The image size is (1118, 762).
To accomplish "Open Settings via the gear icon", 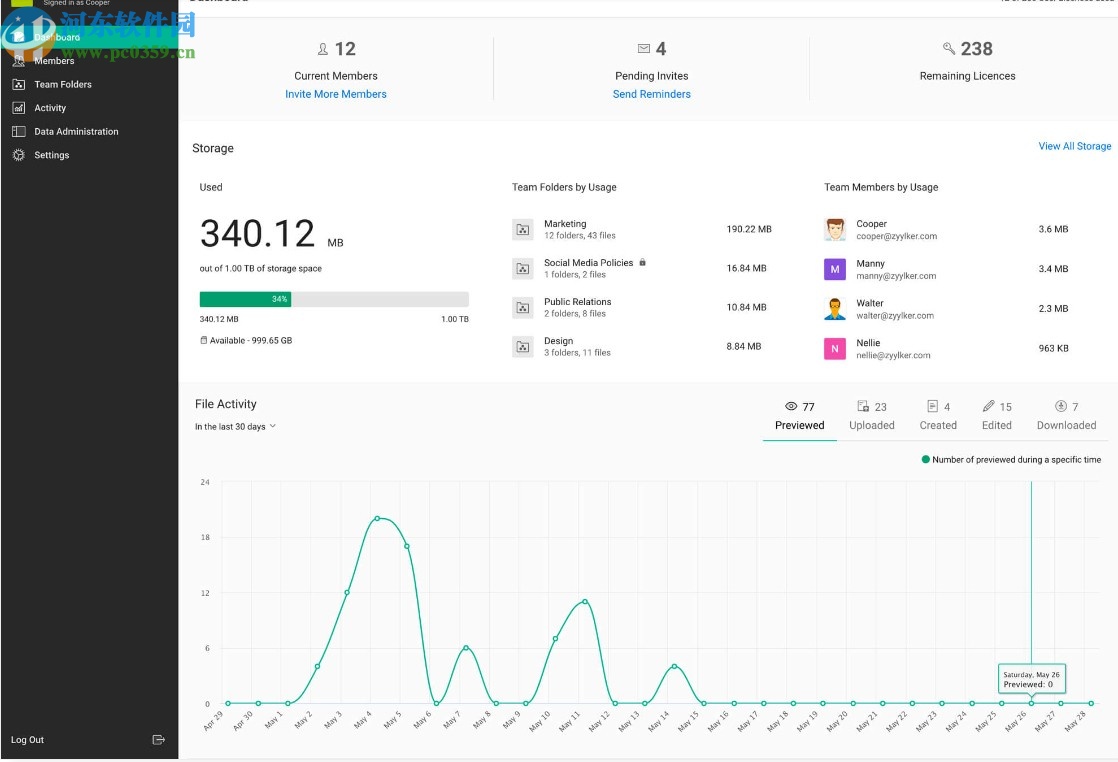I will pos(18,155).
